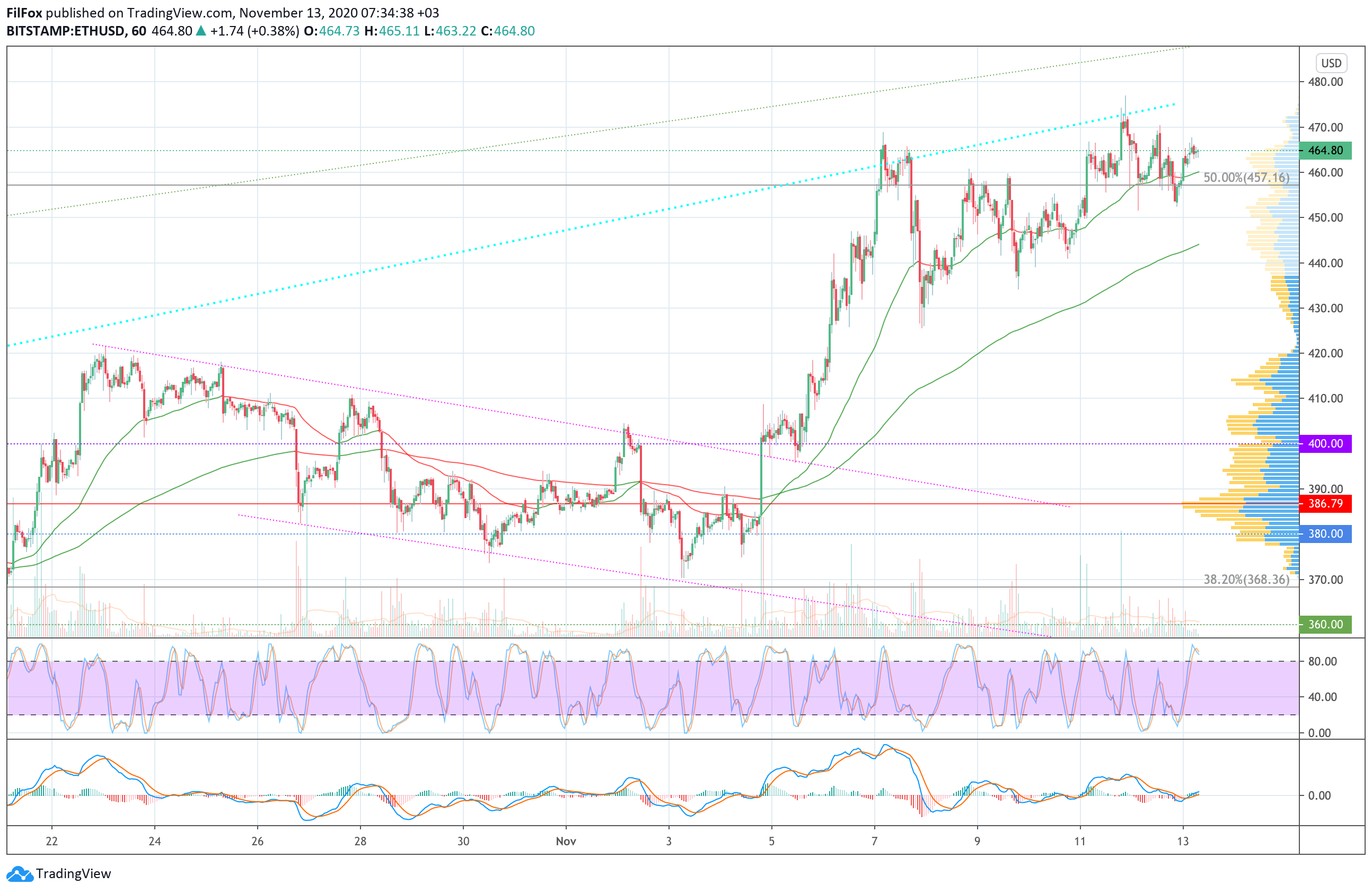The width and height of the screenshot is (1372, 893).
Task: Click the Nov date marker on time axis
Action: [x=566, y=841]
